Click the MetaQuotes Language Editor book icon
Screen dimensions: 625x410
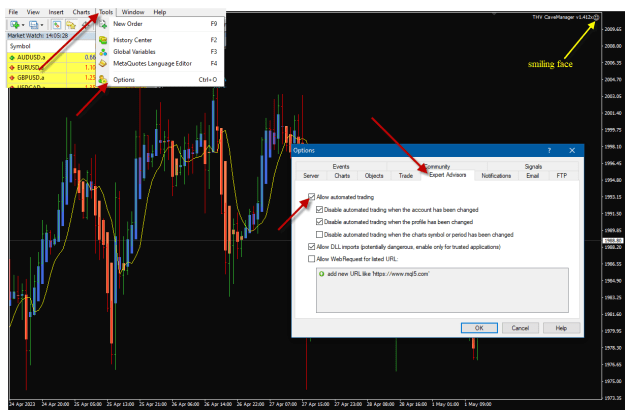point(103,63)
